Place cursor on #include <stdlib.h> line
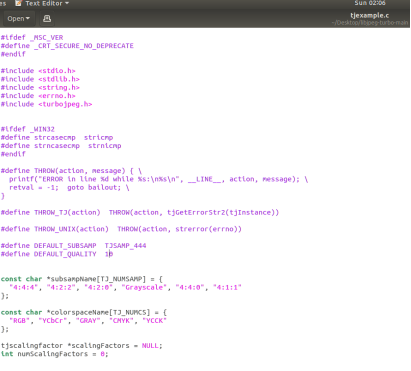The image size is (411, 371). 40,79
